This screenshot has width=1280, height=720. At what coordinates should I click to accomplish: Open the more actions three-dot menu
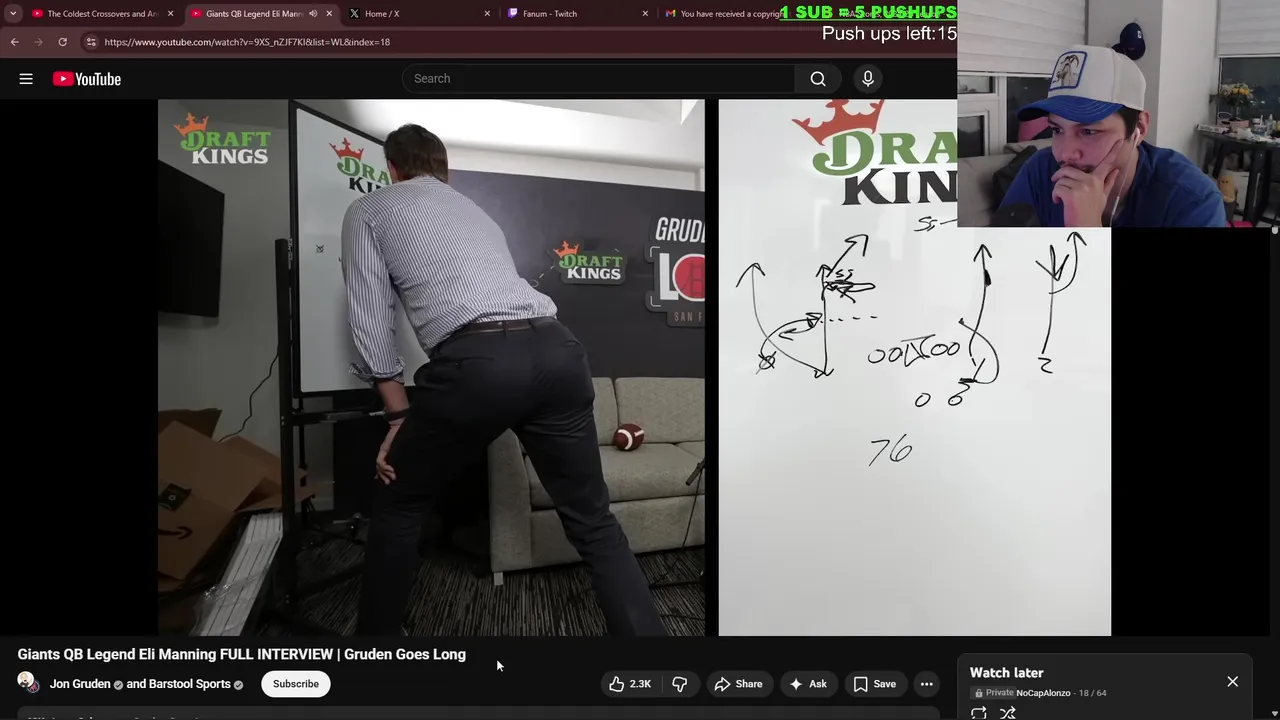[x=927, y=684]
